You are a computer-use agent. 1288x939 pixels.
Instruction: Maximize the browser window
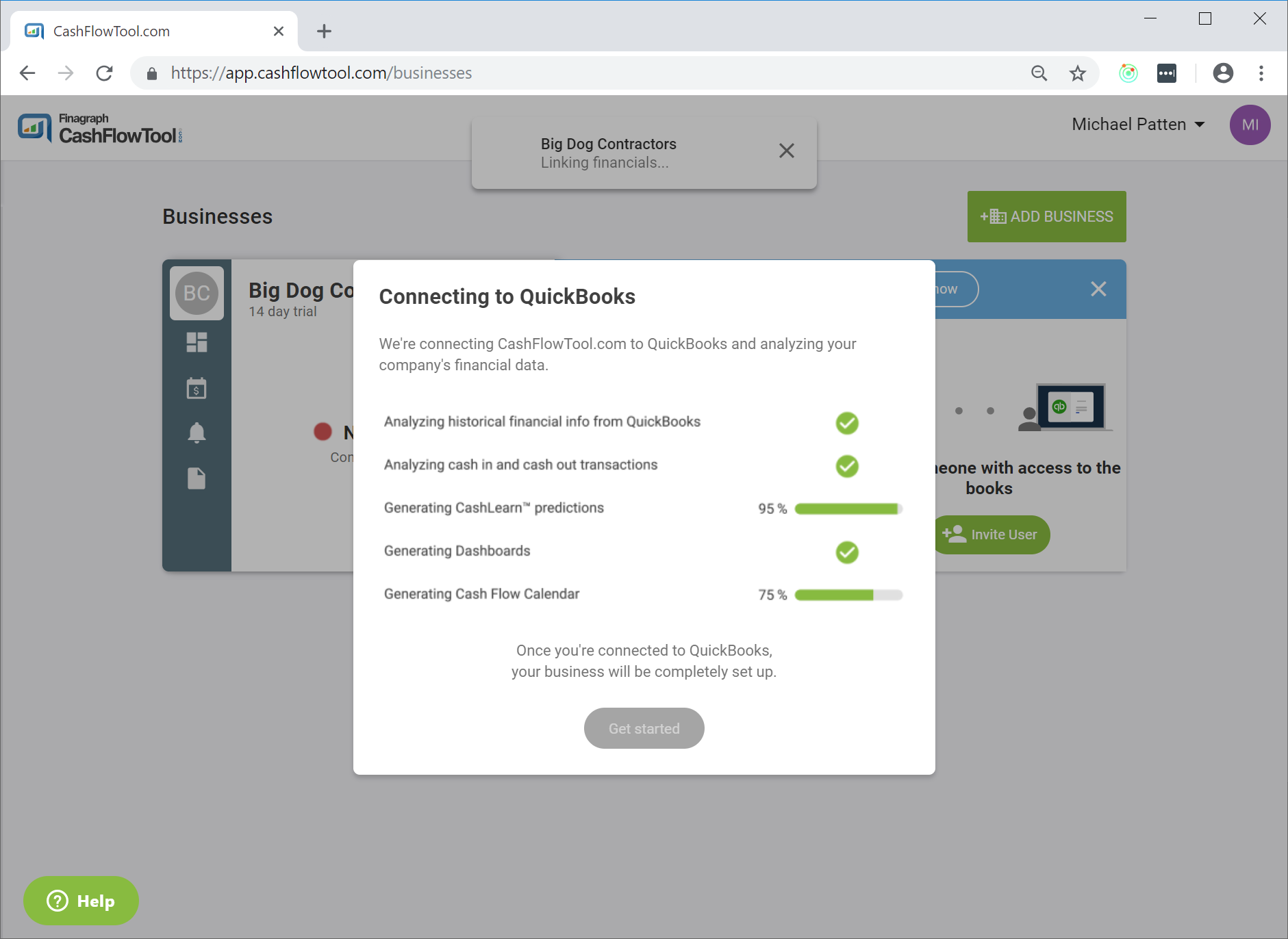coord(1205,18)
